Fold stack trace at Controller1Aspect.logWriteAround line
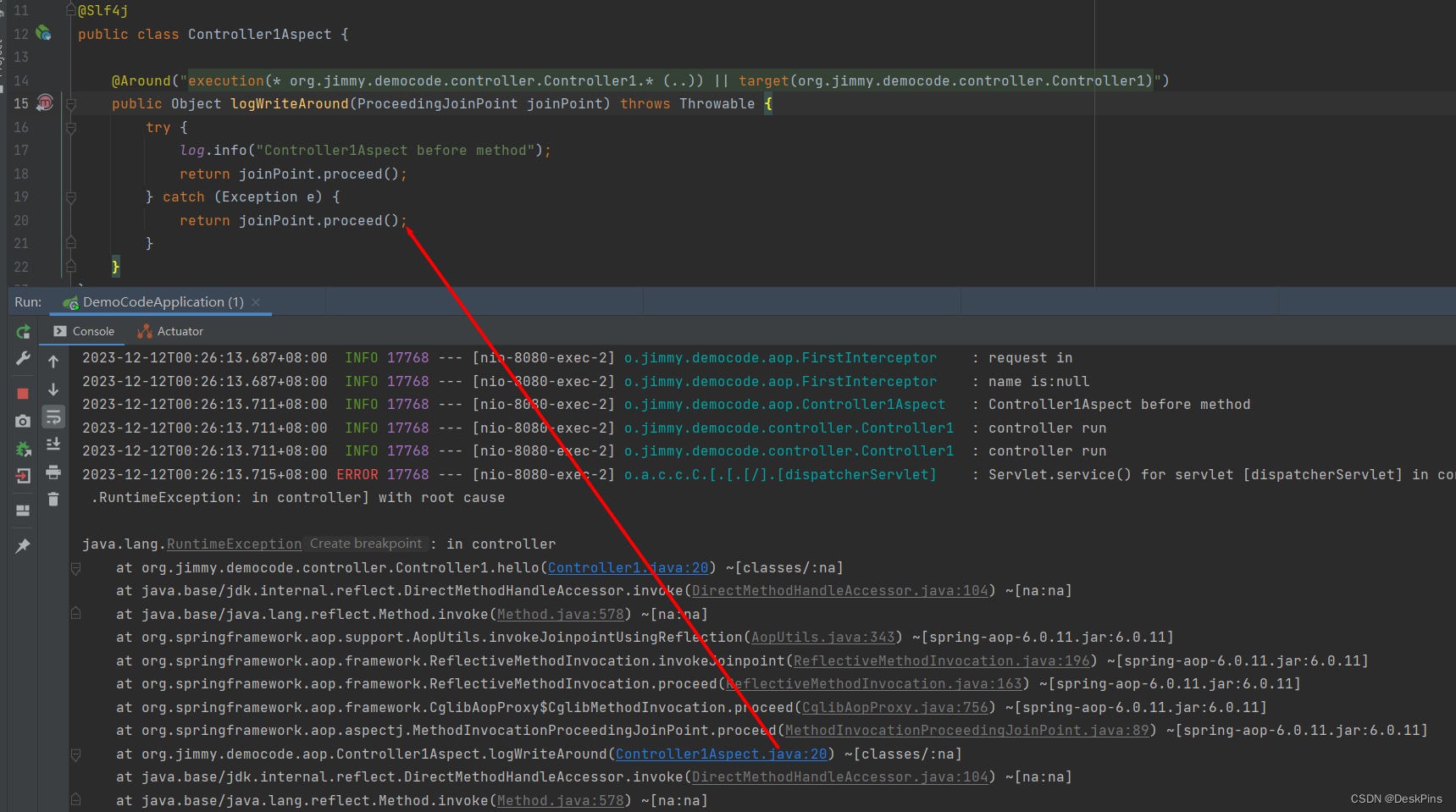The width and height of the screenshot is (1456, 812). click(75, 754)
